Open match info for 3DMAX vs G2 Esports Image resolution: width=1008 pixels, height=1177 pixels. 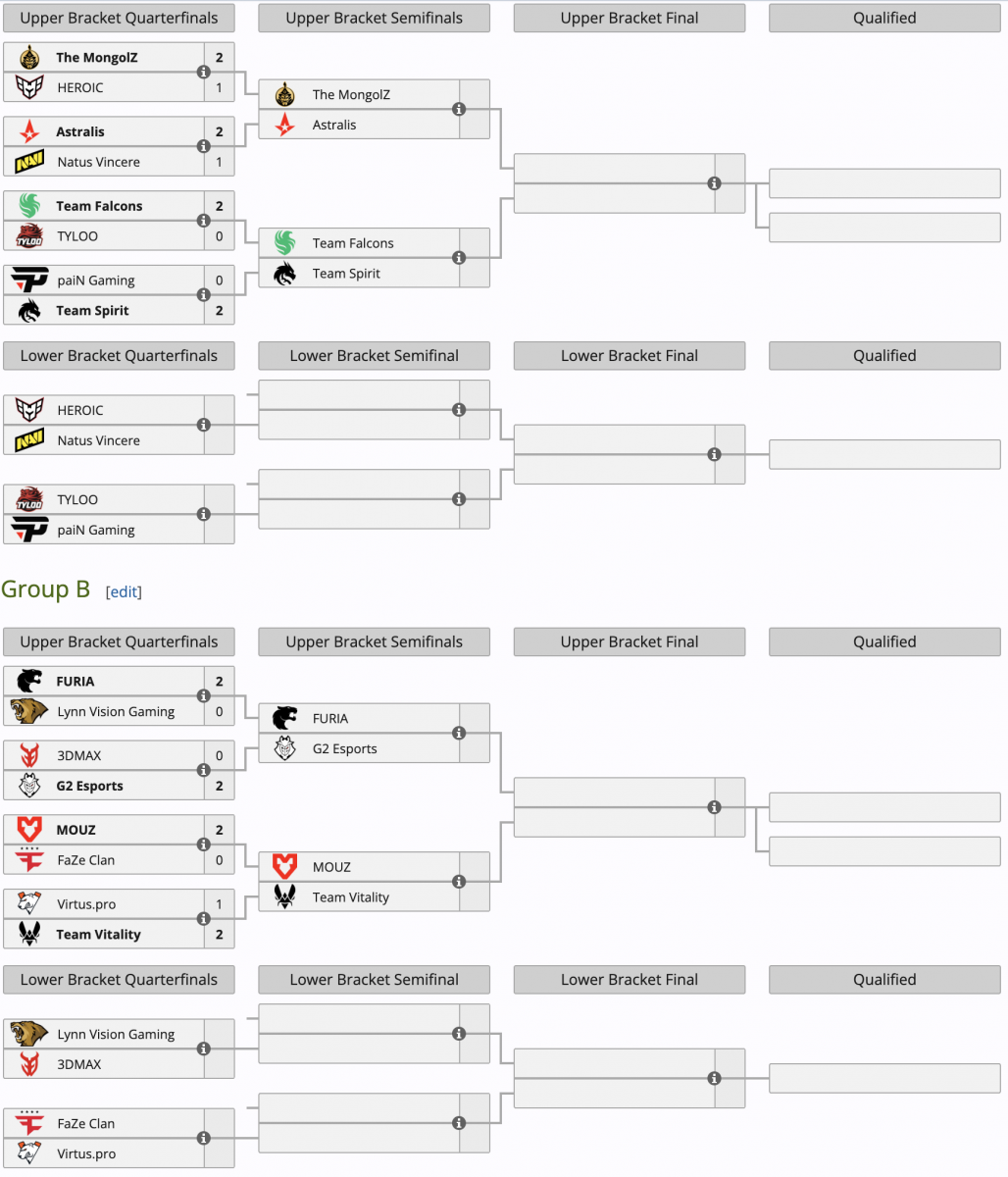(204, 771)
